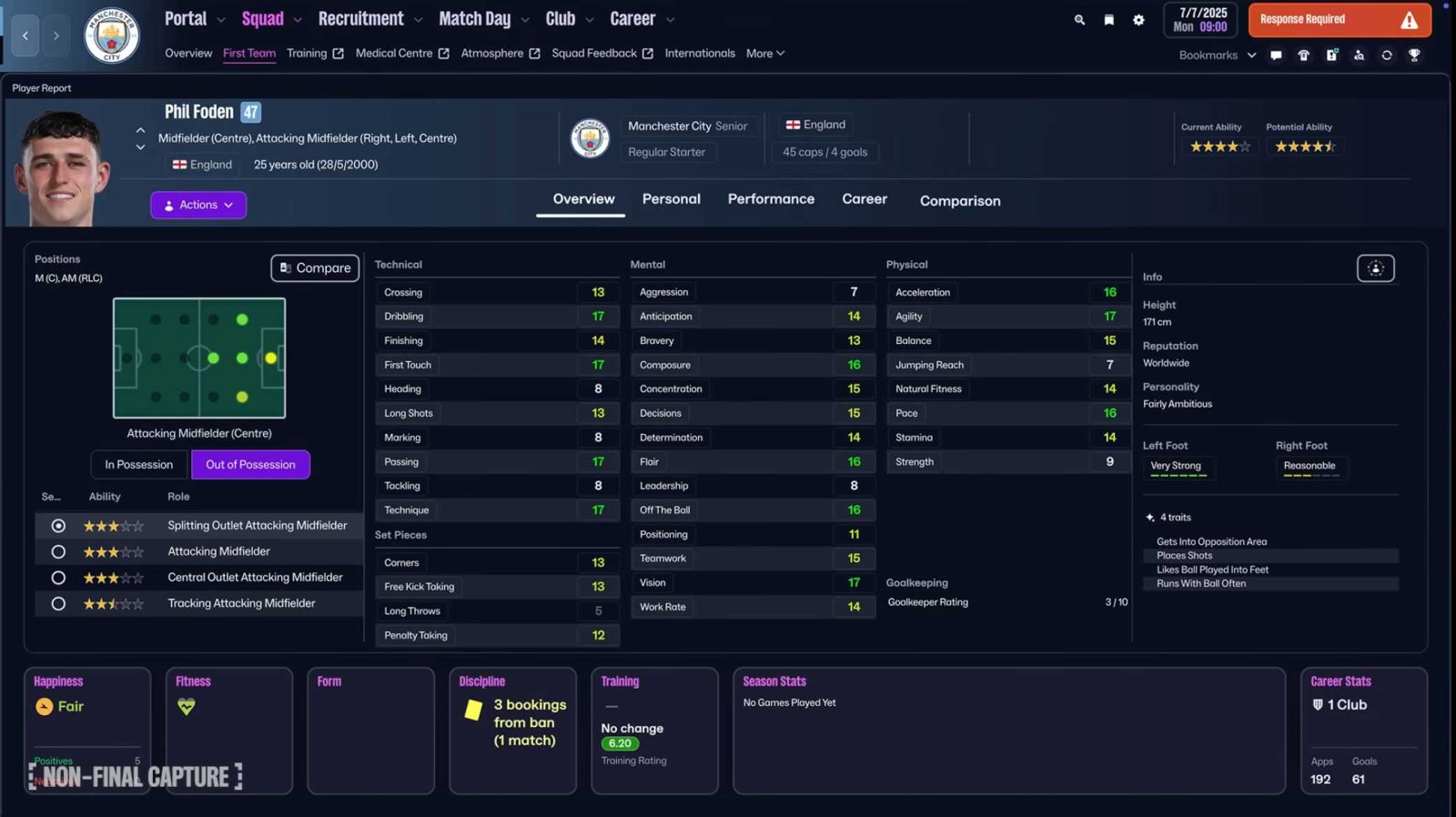Click the info panel customise icon
Screen dimensions: 1456x817
(1375, 268)
